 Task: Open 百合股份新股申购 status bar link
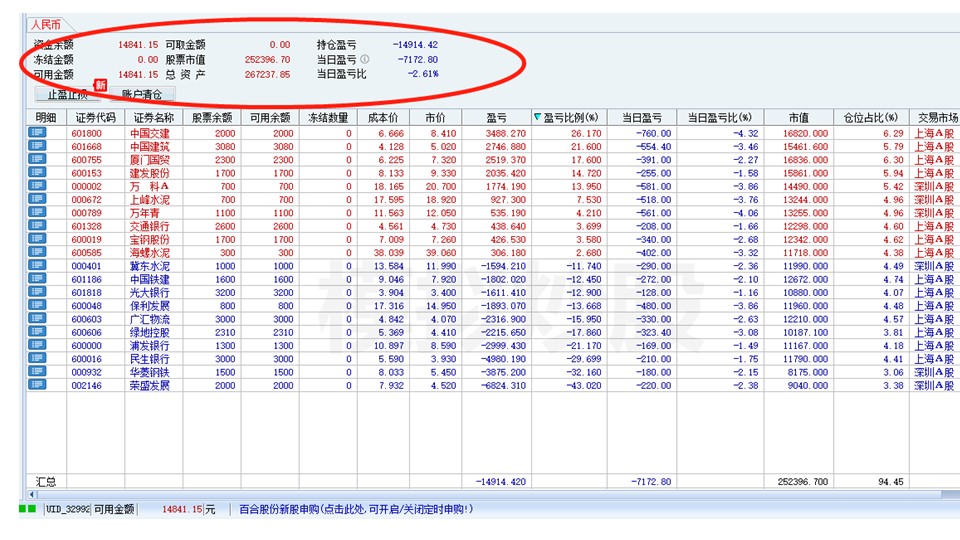356,509
